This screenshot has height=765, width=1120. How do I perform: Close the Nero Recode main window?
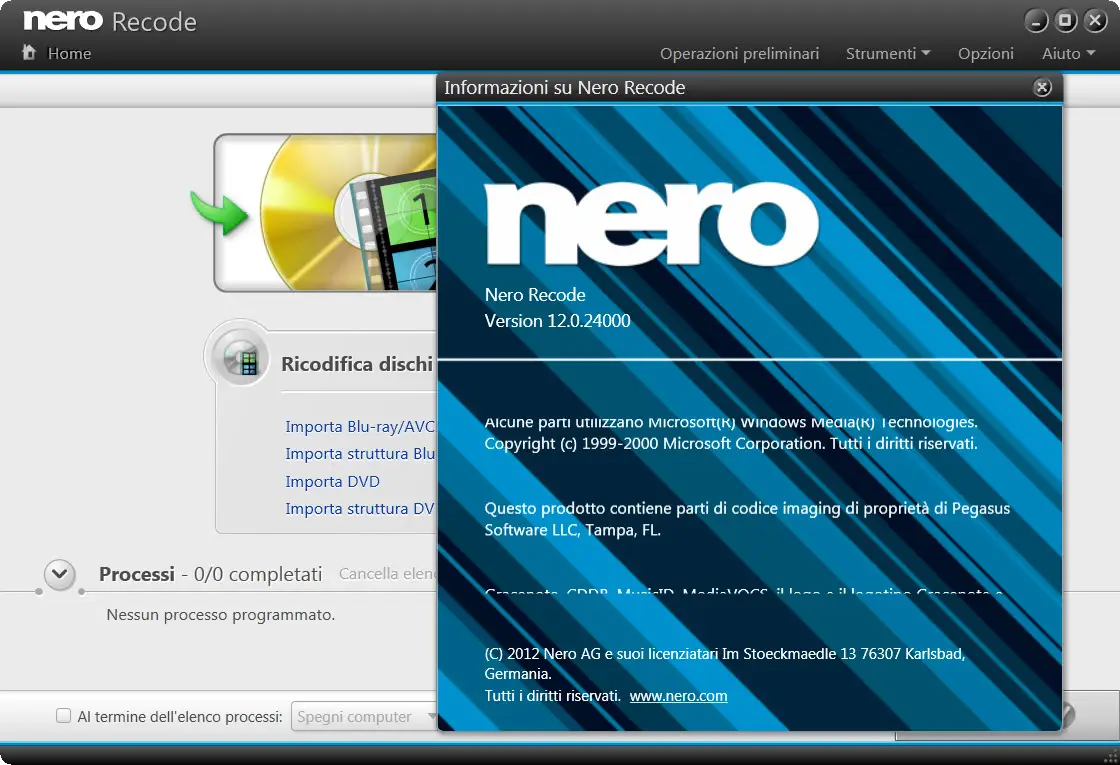pyautogui.click(x=1095, y=21)
